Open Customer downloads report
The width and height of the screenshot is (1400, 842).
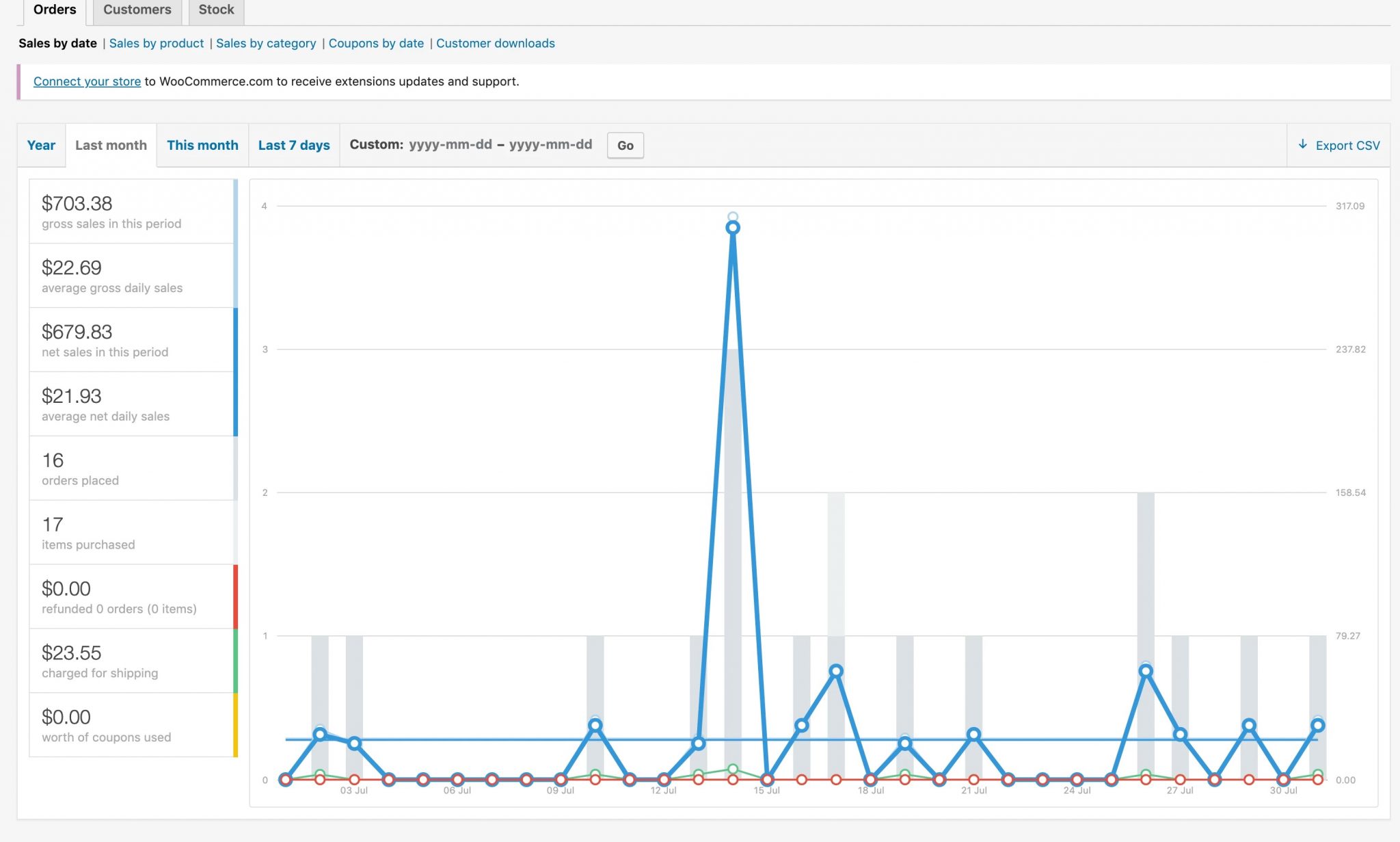tap(495, 43)
